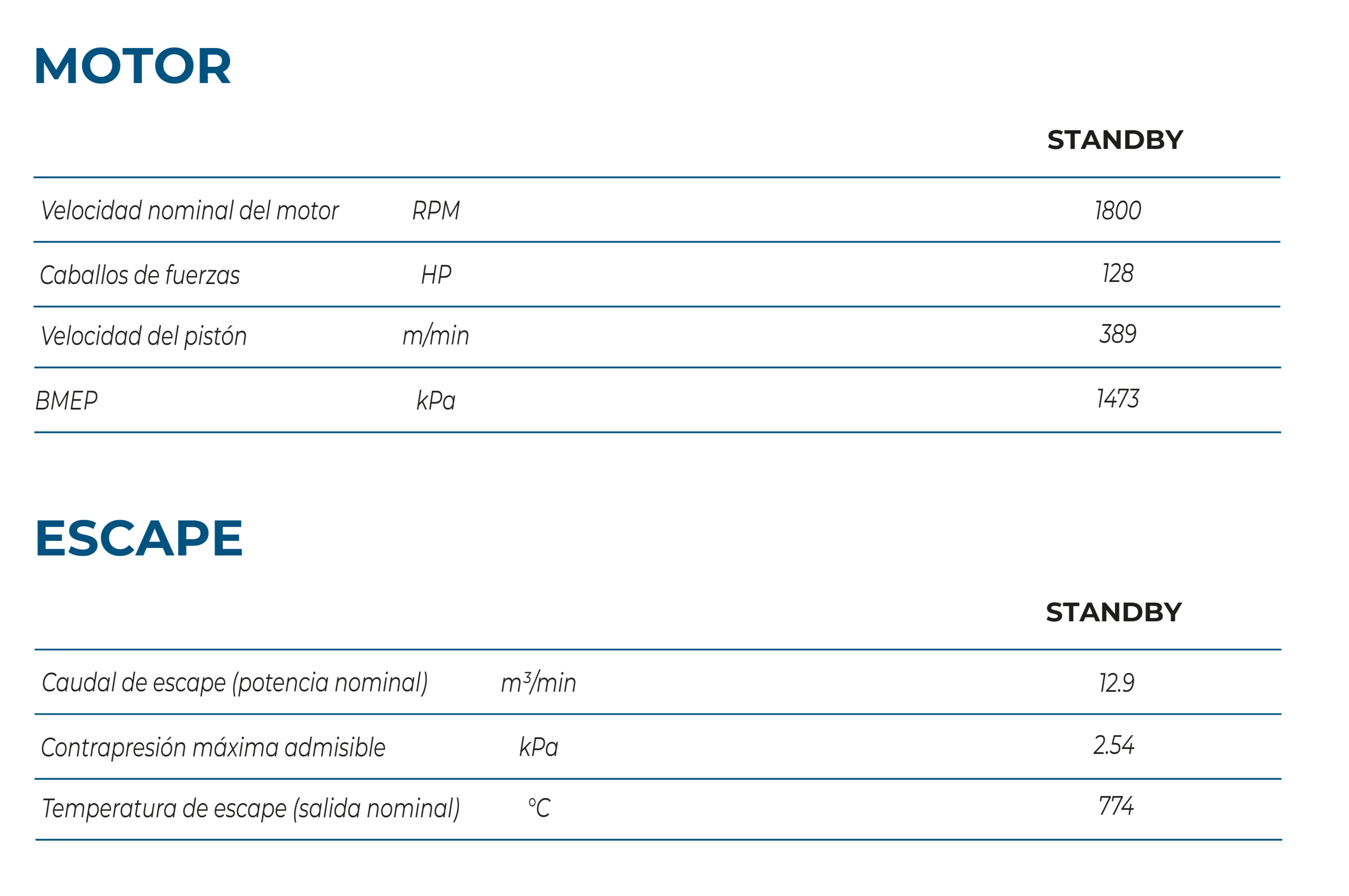Click the BMEP row label

[x=67, y=401]
